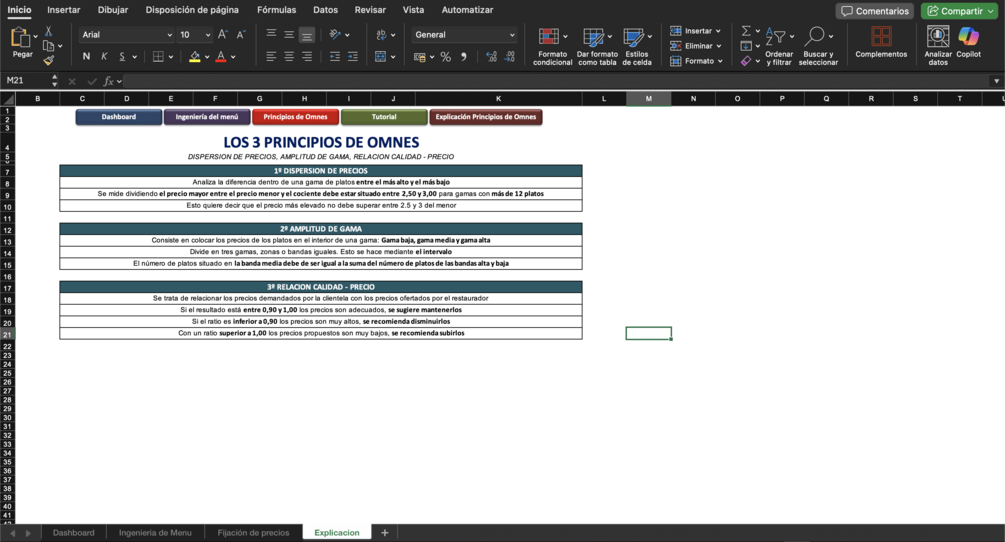The image size is (1005, 542).
Task: Align text to the left
Action: coord(271,56)
